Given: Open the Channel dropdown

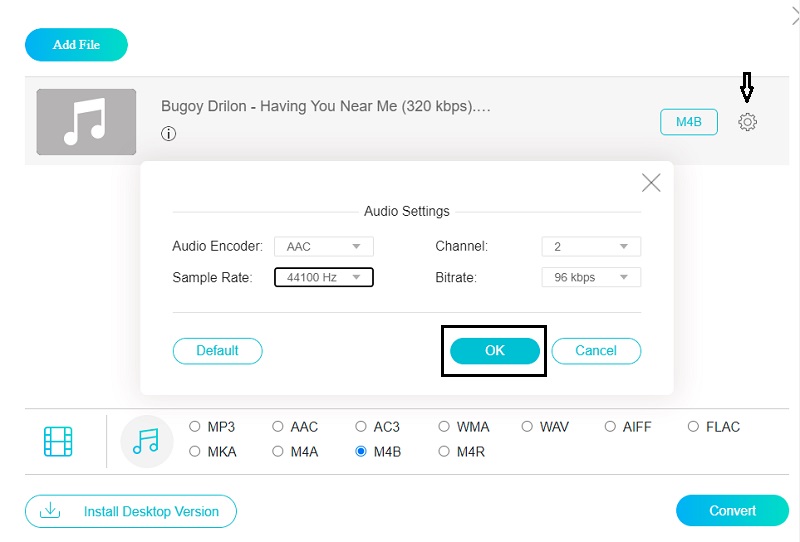Looking at the screenshot, I should pos(591,247).
